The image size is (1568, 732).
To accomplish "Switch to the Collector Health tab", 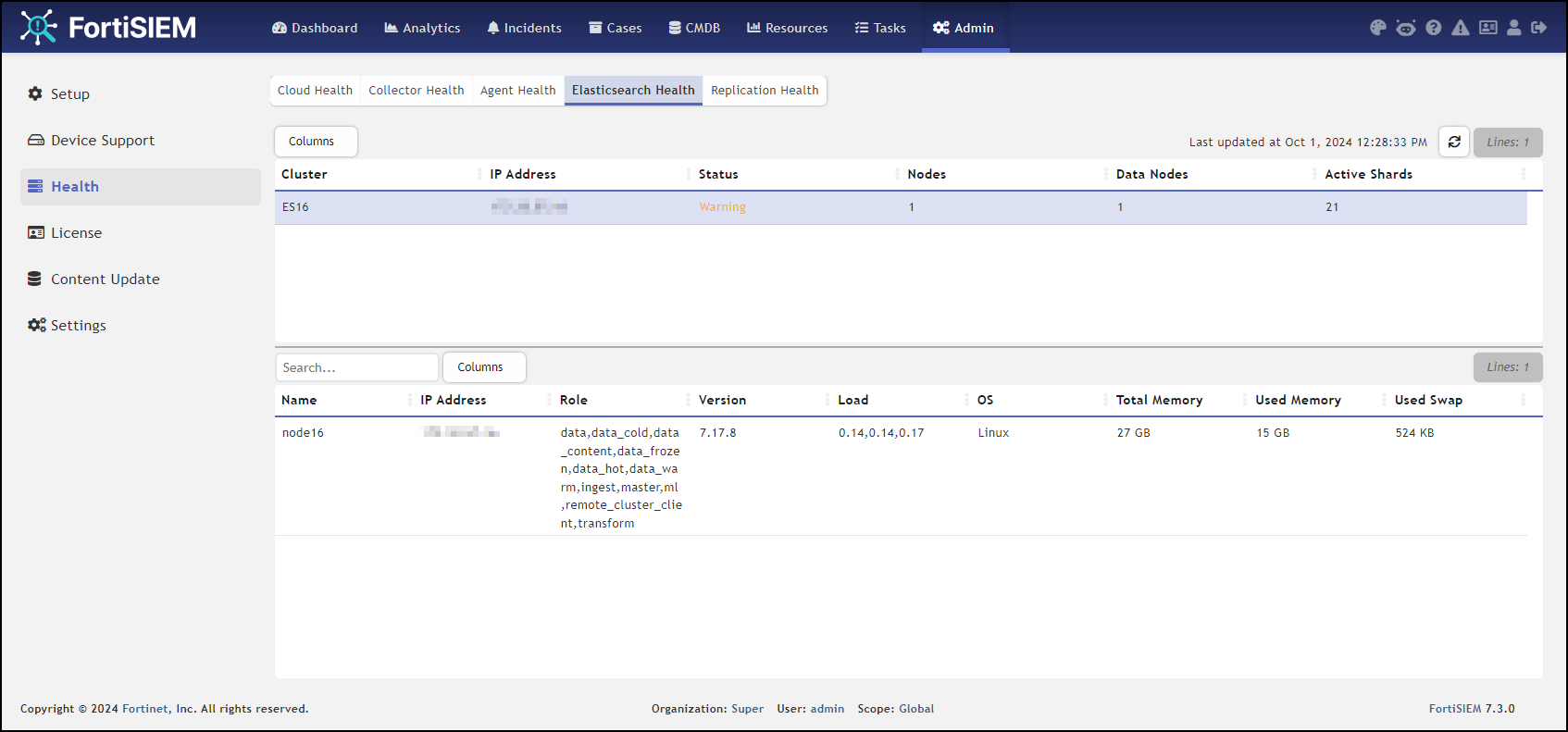I will tap(417, 90).
